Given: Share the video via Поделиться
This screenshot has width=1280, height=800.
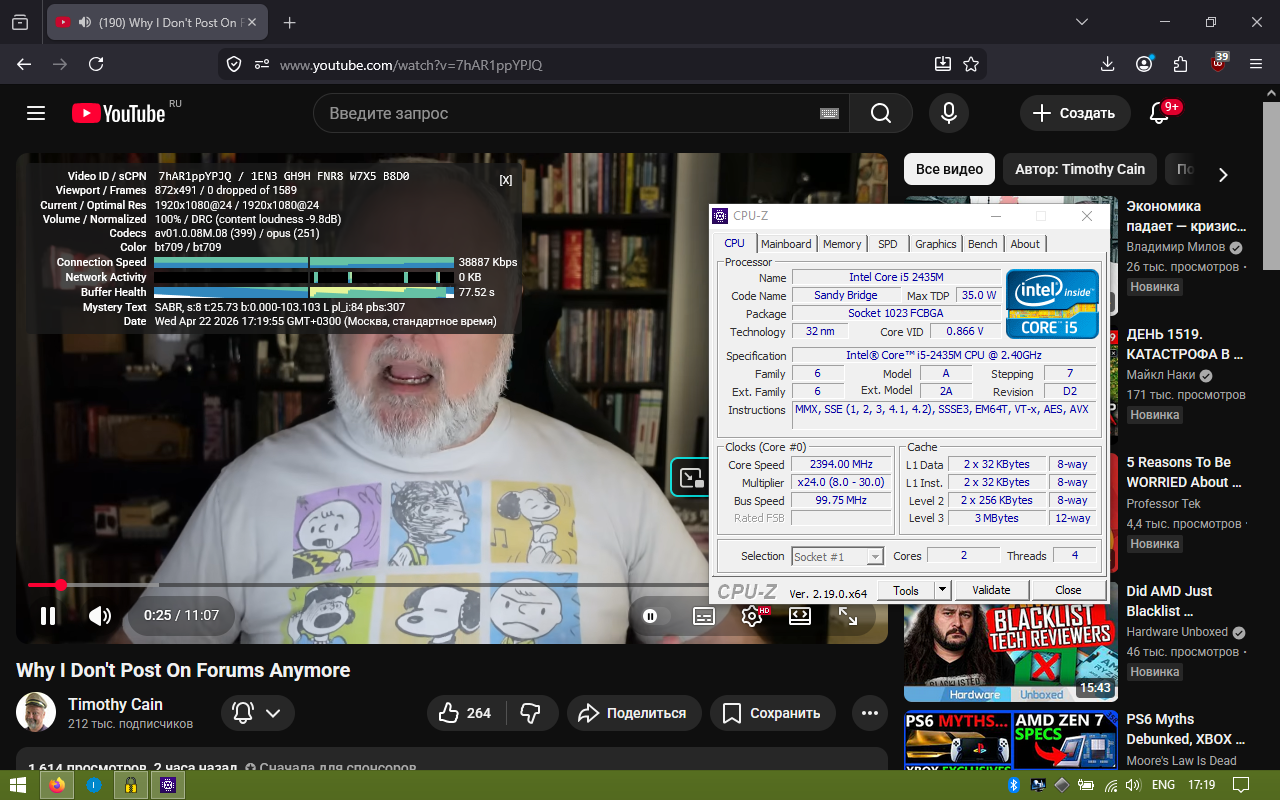Looking at the screenshot, I should [x=633, y=713].
